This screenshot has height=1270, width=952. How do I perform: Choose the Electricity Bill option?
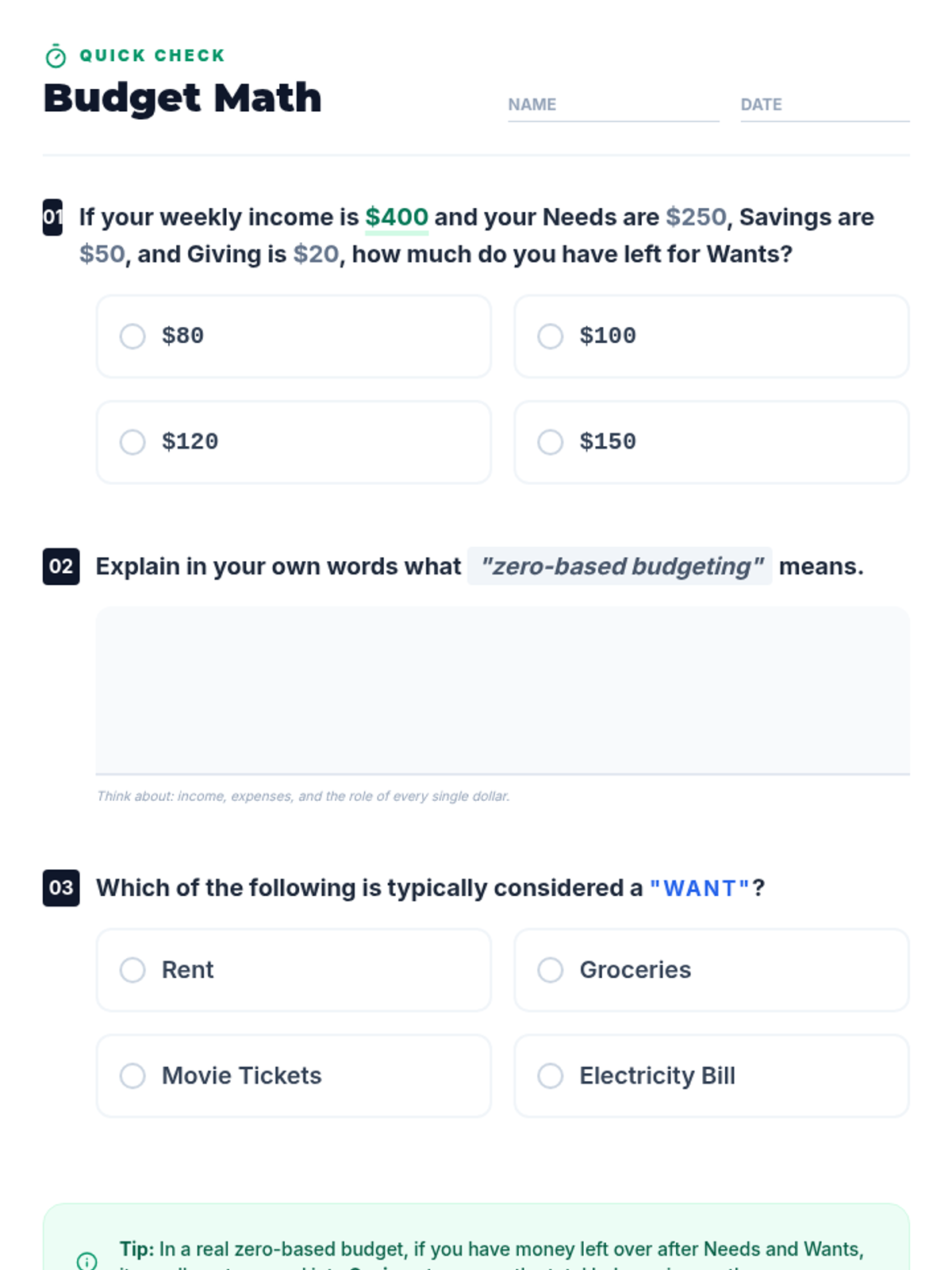pos(712,1076)
